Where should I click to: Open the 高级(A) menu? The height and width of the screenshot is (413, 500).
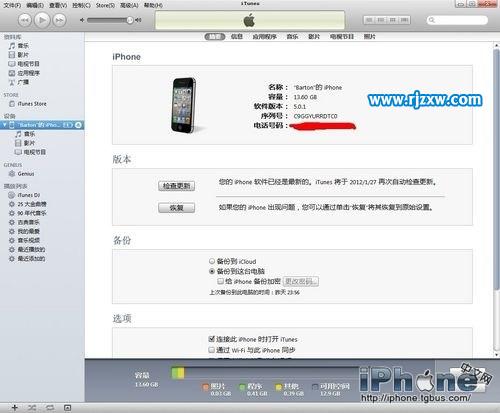(129, 5)
